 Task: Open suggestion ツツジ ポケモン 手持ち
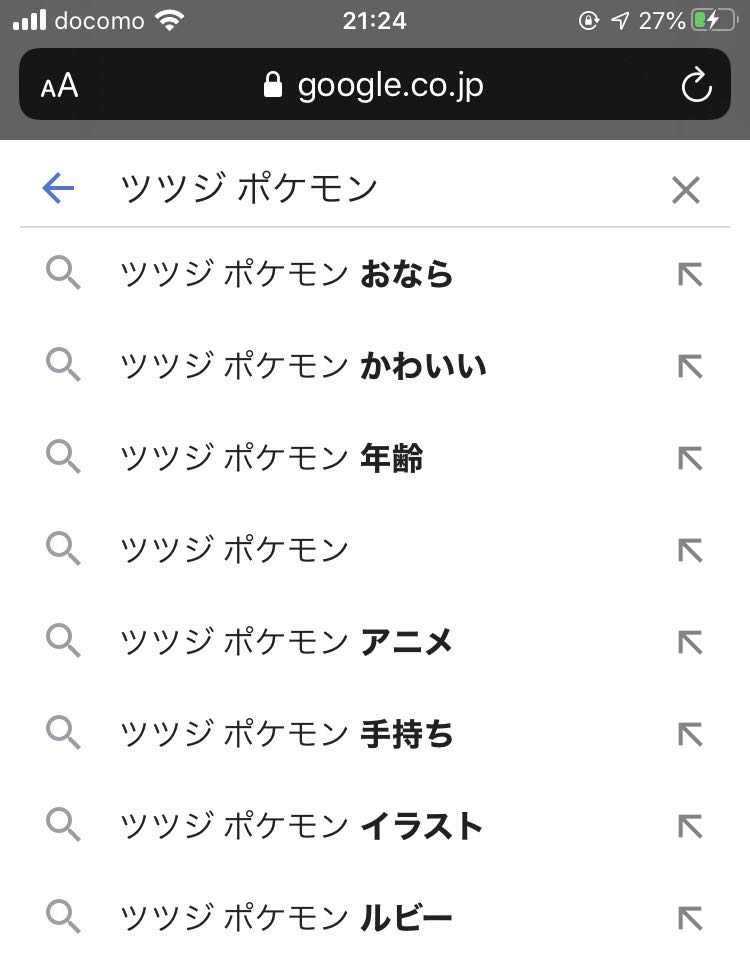[x=286, y=735]
